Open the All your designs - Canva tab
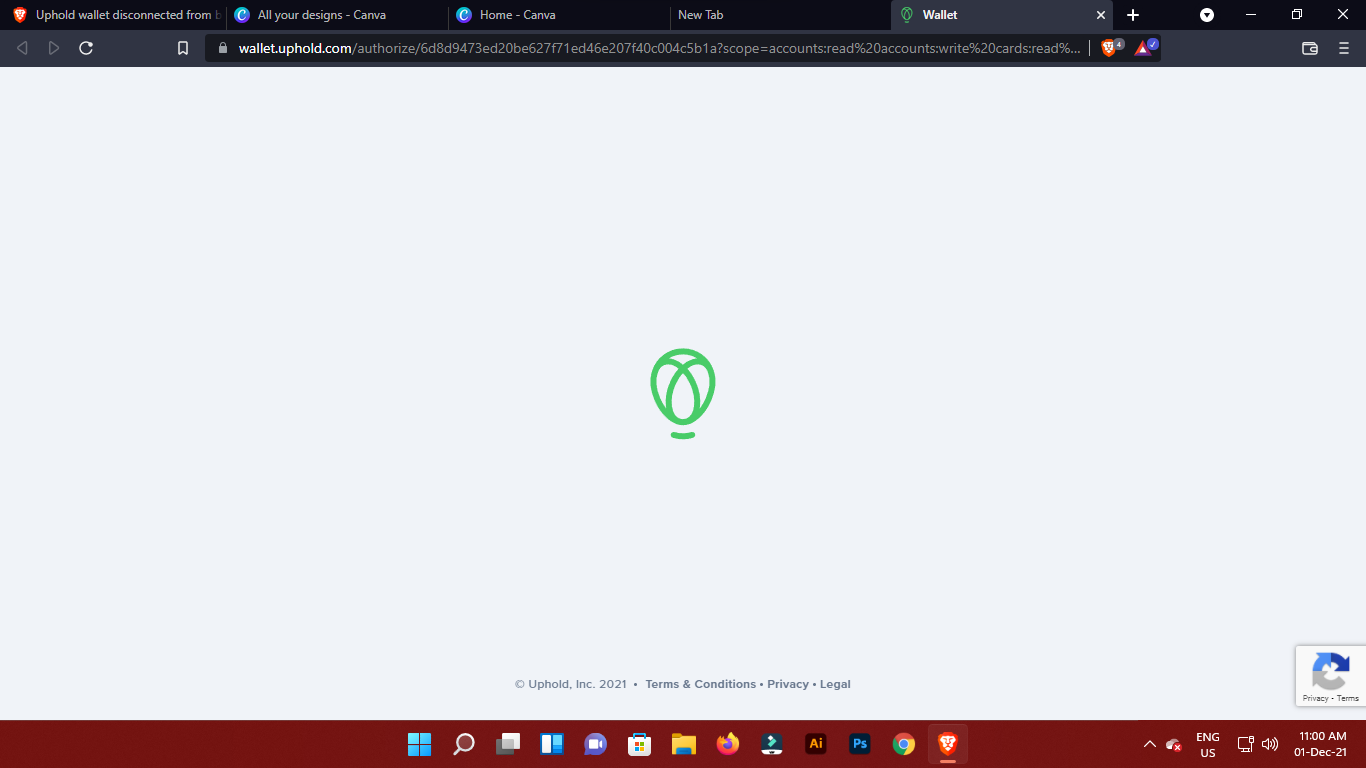1366x768 pixels. [337, 15]
